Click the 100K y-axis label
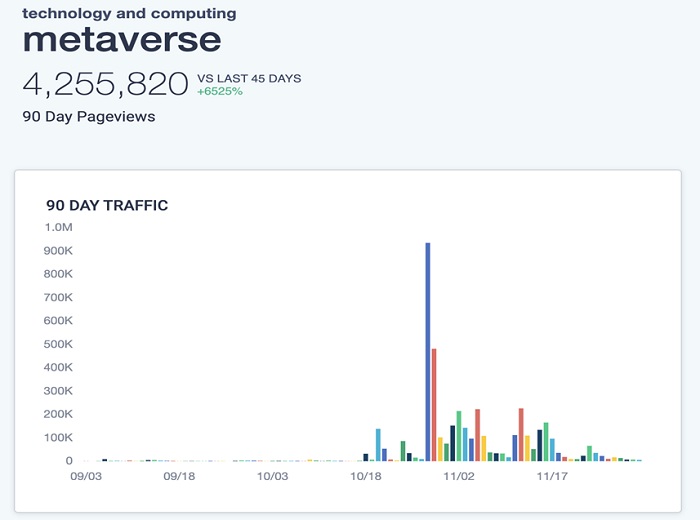 (58, 437)
